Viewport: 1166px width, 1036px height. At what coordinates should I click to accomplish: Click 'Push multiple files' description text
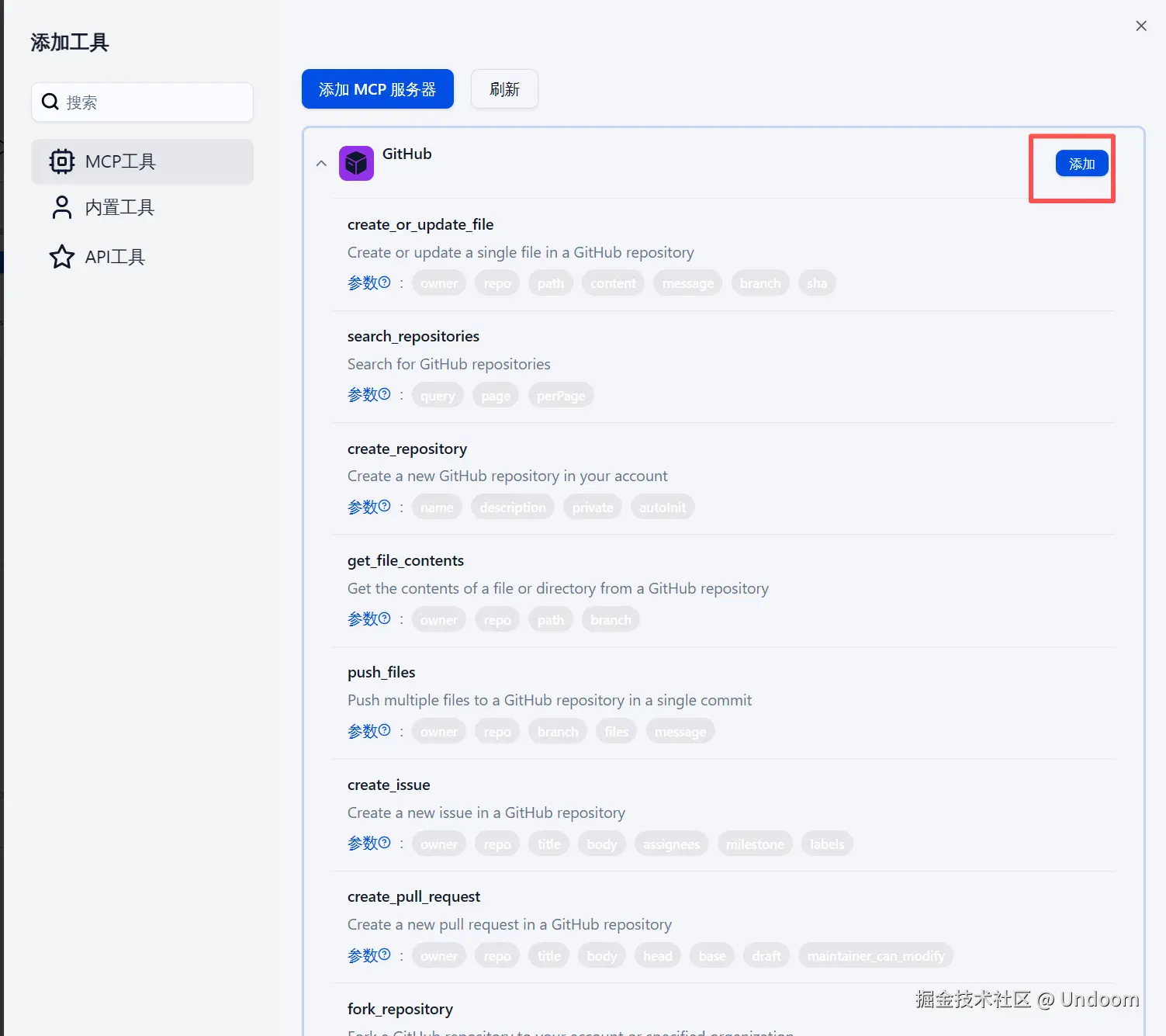point(550,700)
